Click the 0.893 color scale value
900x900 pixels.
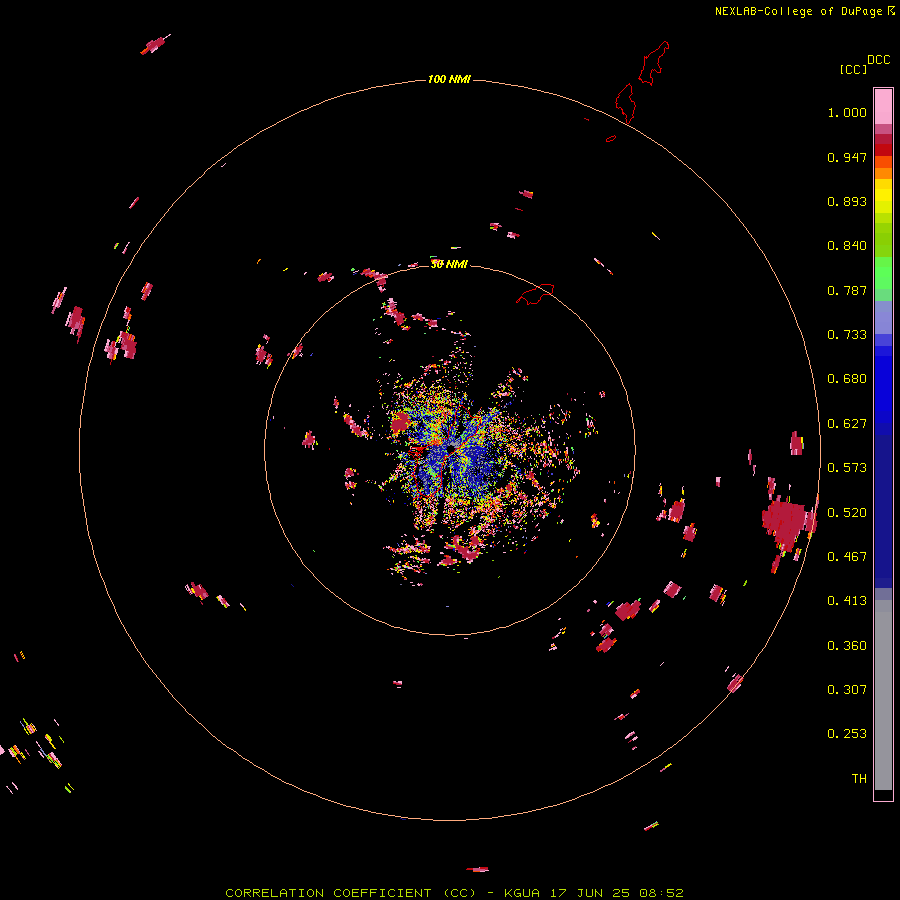tap(847, 201)
